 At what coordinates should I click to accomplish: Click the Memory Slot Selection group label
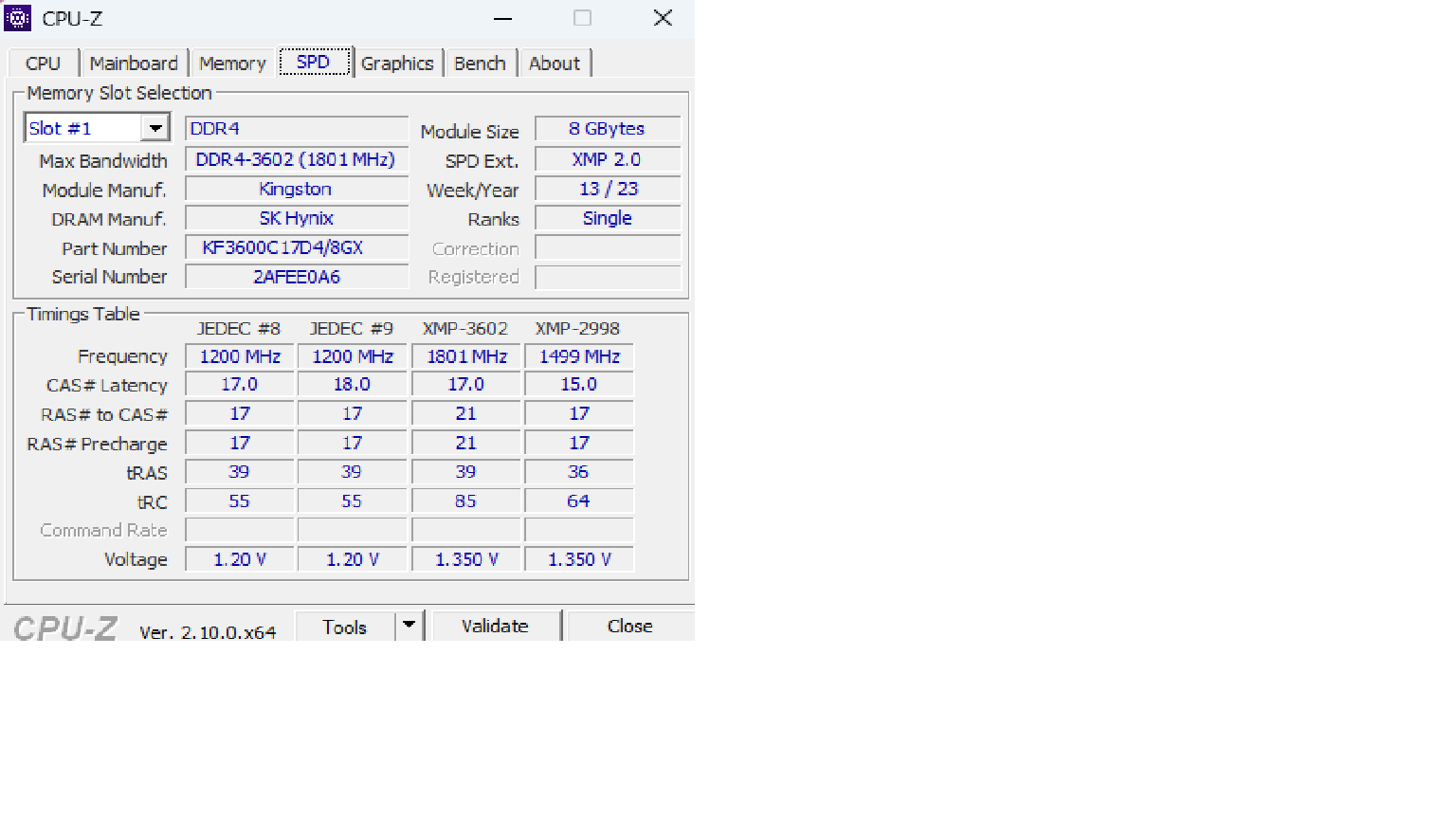coord(119,93)
